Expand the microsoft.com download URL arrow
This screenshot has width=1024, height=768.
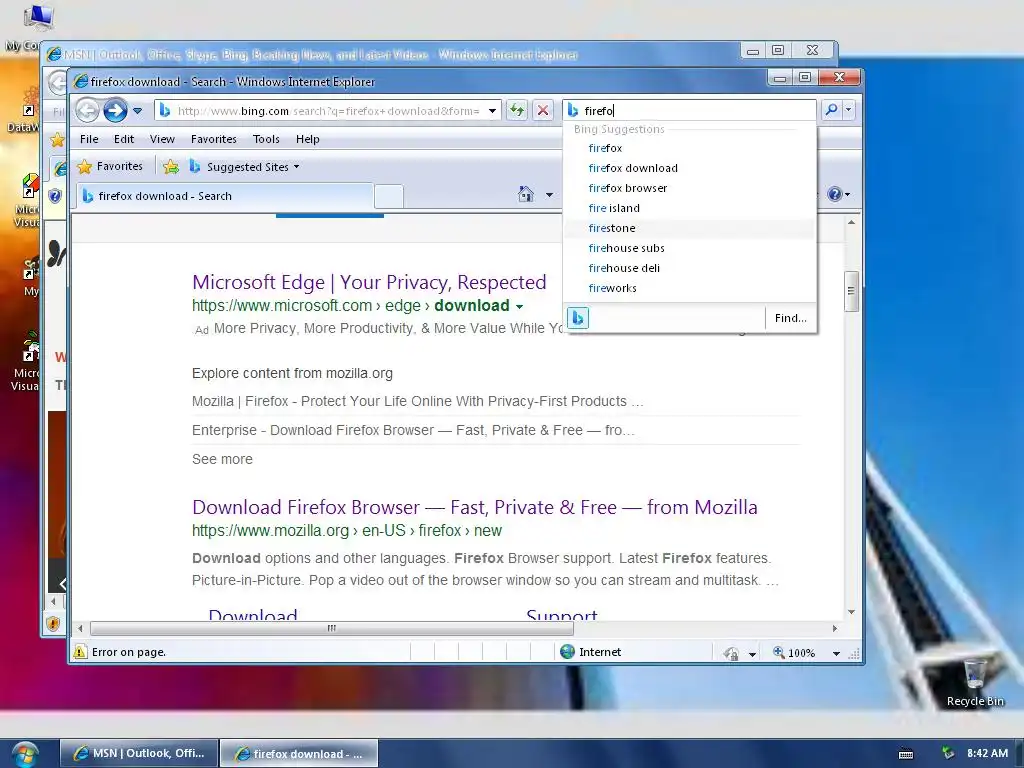519,307
